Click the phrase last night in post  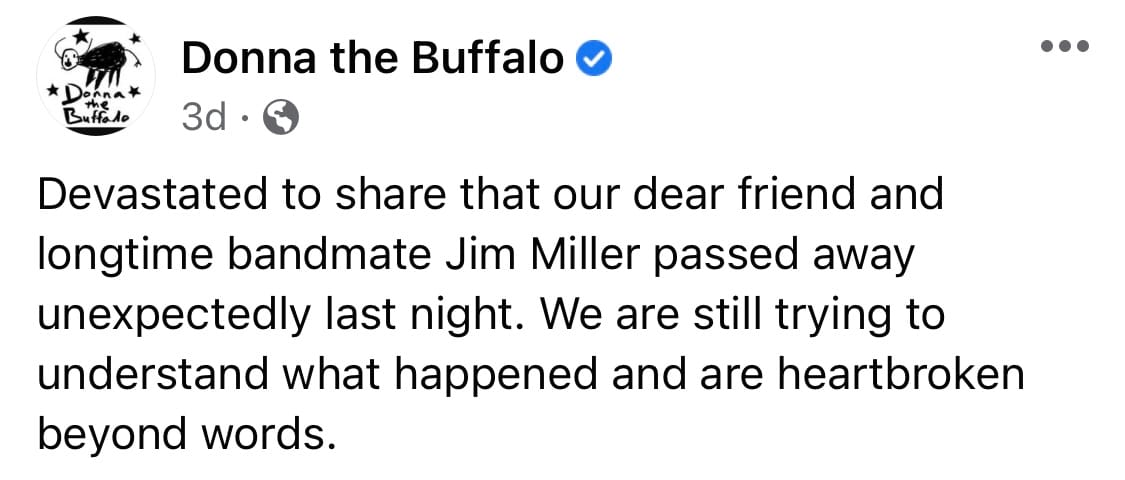coord(408,315)
